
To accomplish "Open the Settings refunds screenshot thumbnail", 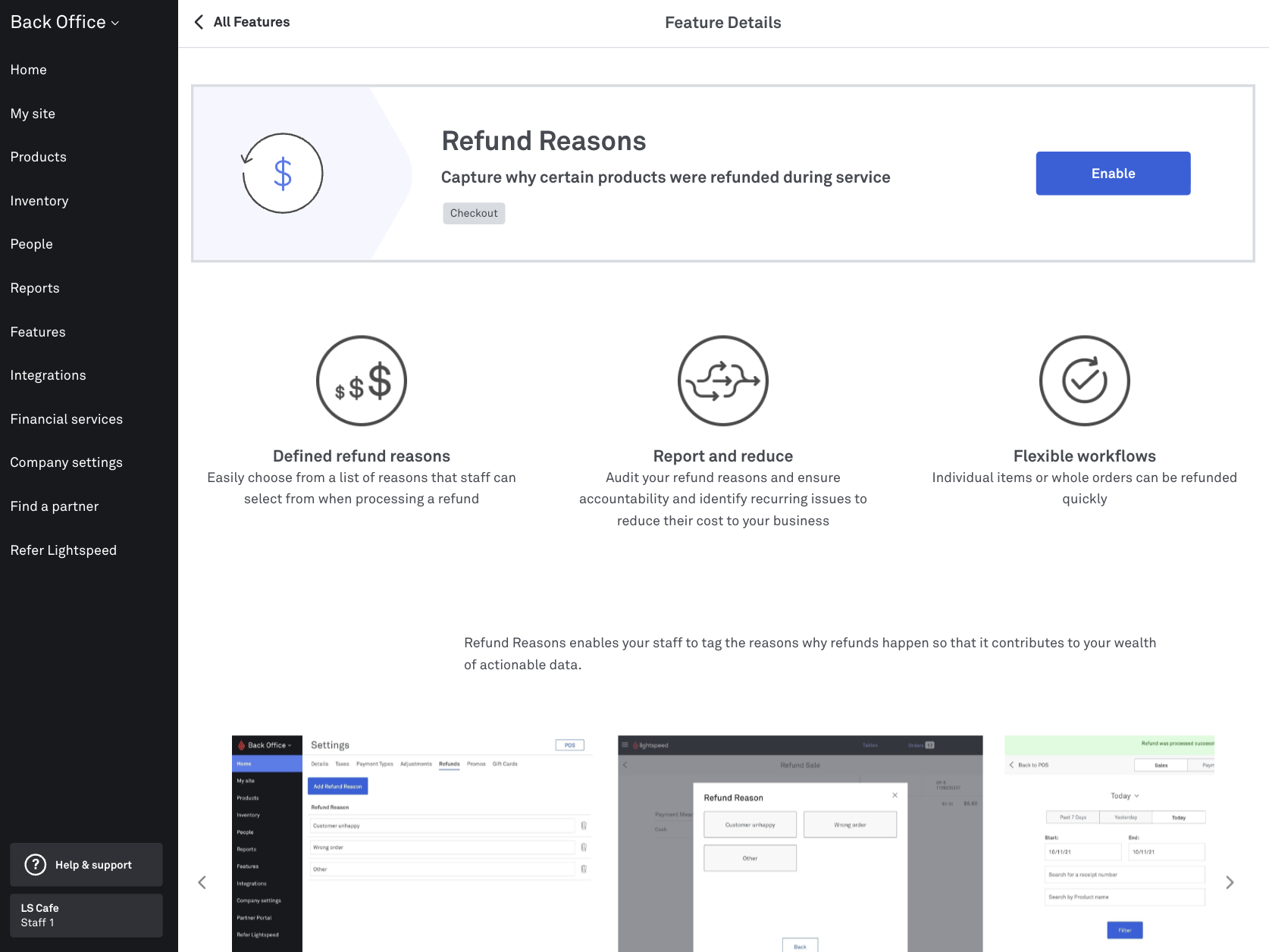I will tap(413, 844).
